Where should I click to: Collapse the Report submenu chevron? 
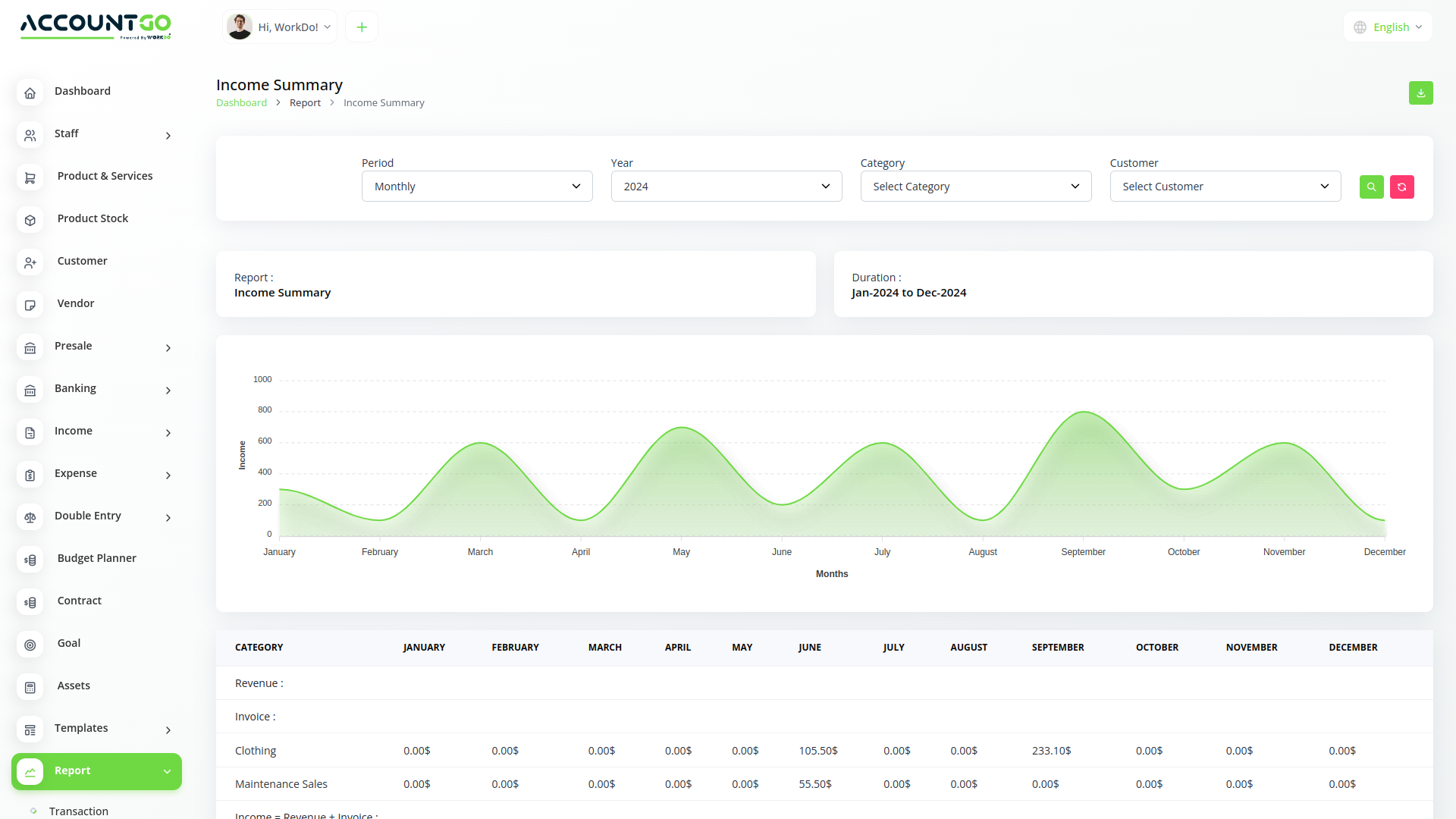[x=167, y=771]
